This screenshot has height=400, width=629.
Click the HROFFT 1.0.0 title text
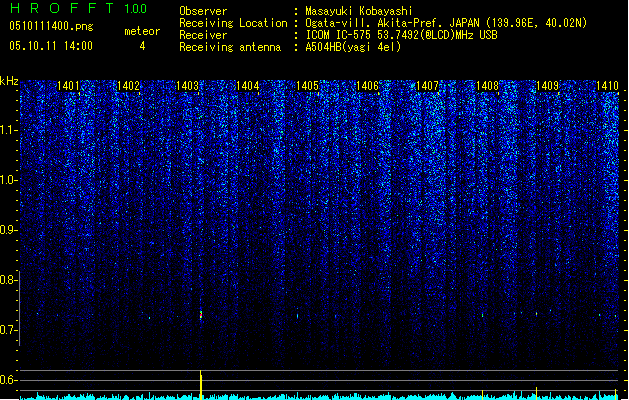pyautogui.click(x=79, y=8)
